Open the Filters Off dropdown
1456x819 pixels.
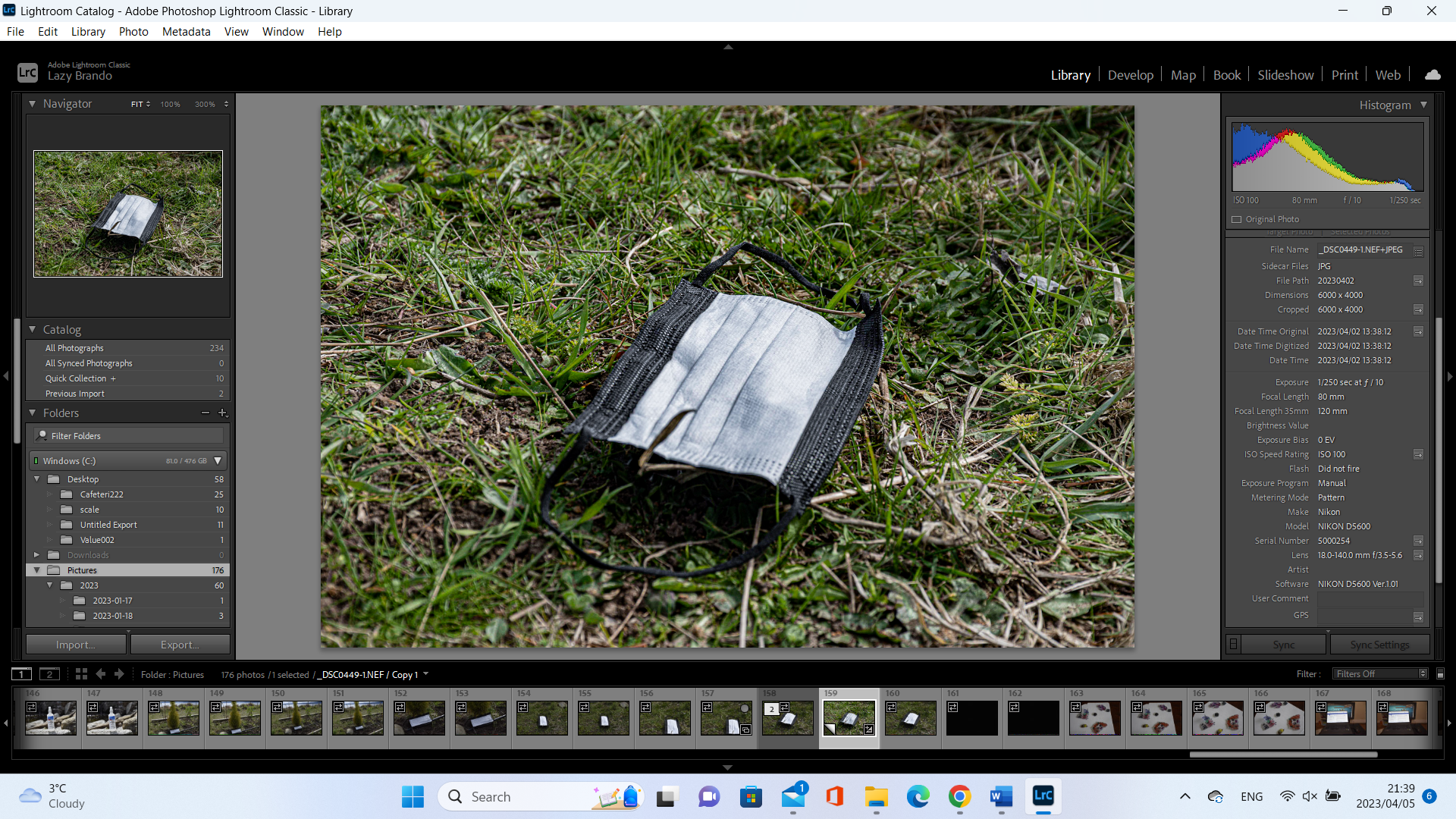coord(1380,674)
